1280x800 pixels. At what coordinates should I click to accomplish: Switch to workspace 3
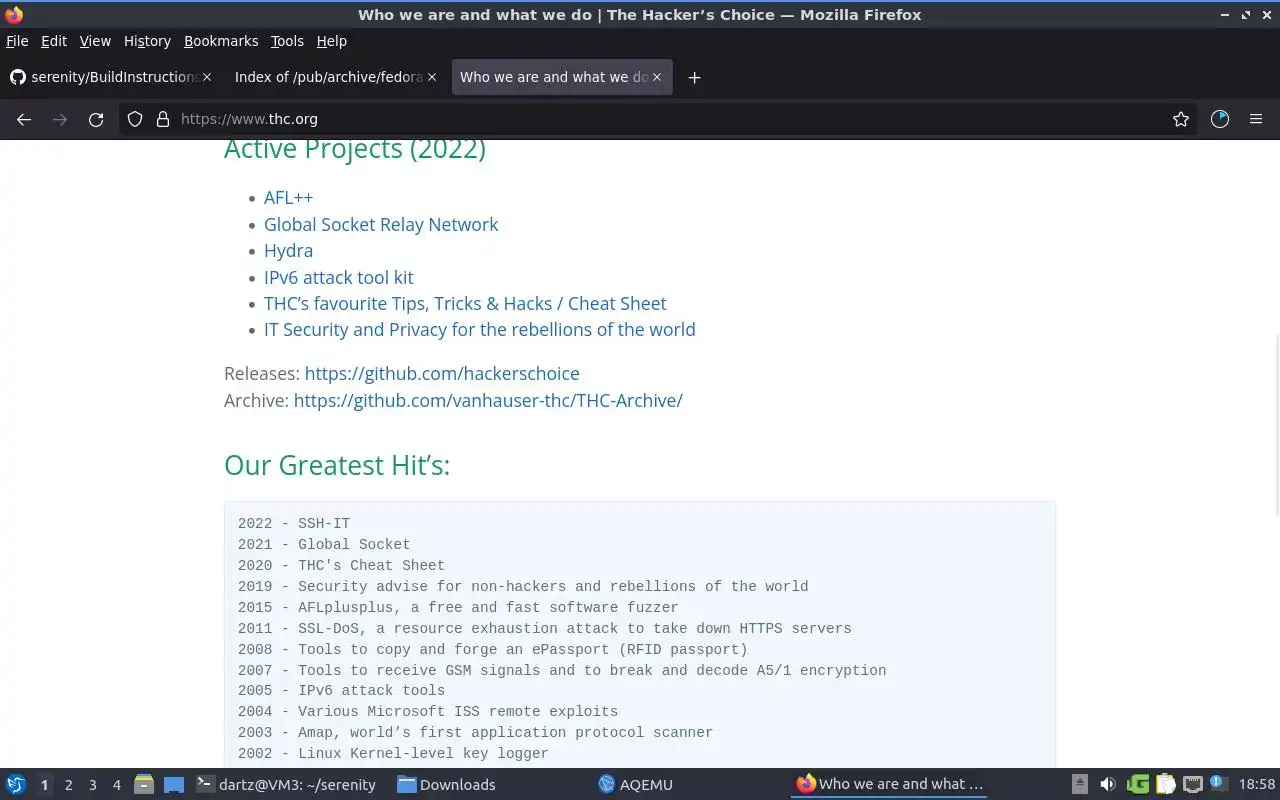(92, 785)
